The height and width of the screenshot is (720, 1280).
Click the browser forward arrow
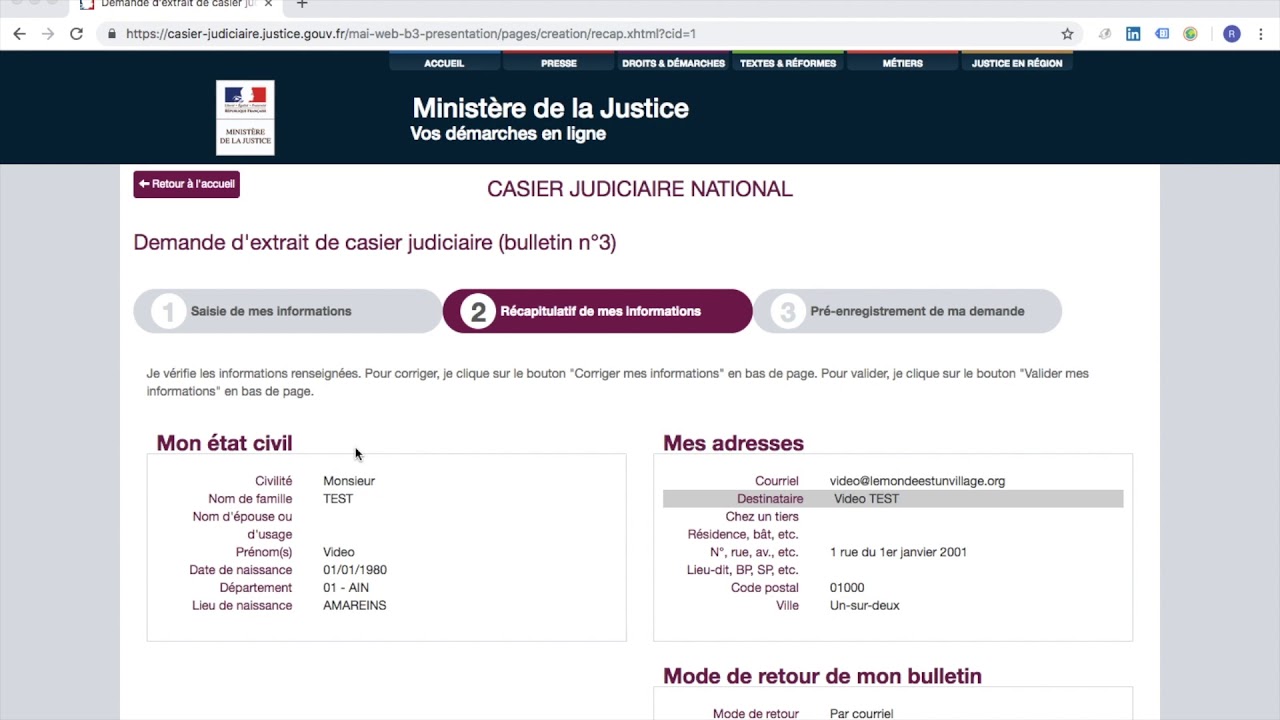47,34
